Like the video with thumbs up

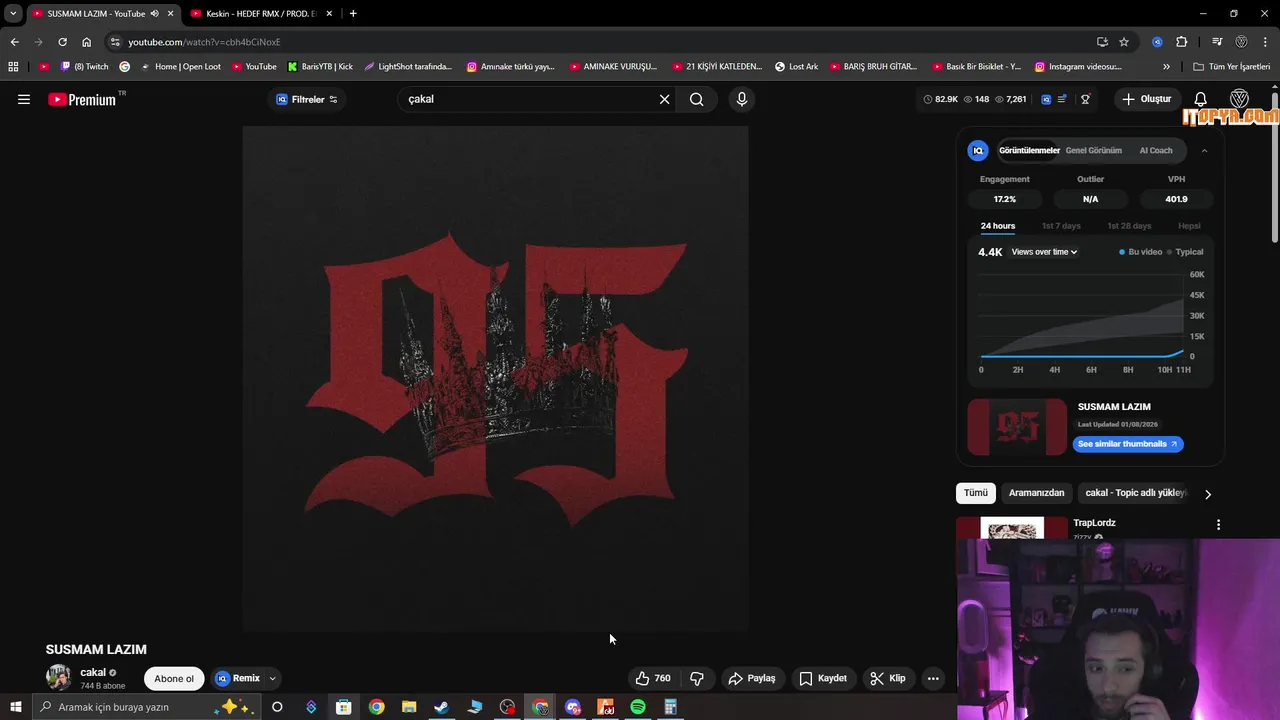pyautogui.click(x=652, y=678)
